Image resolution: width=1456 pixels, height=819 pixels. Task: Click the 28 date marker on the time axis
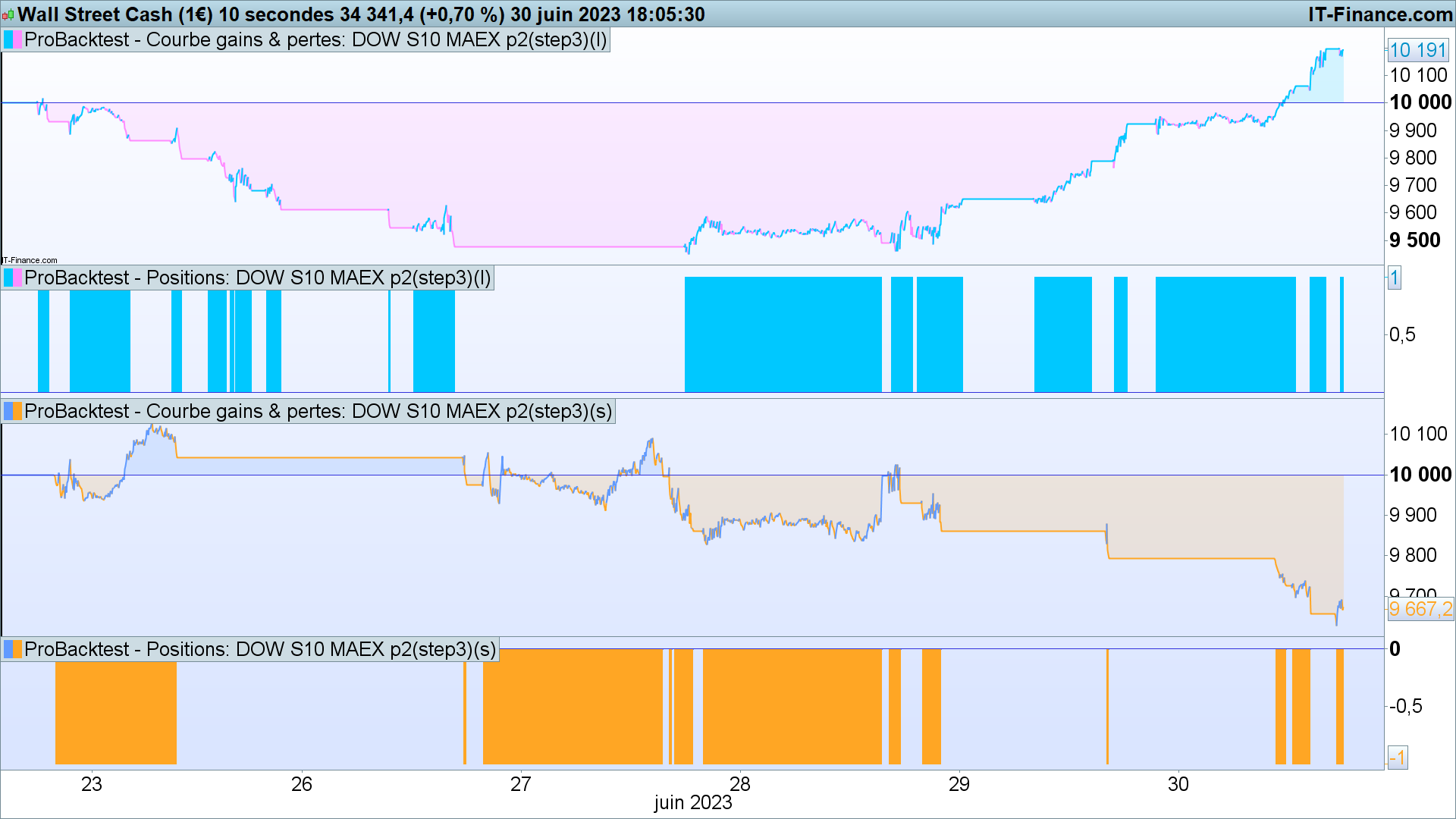739,784
